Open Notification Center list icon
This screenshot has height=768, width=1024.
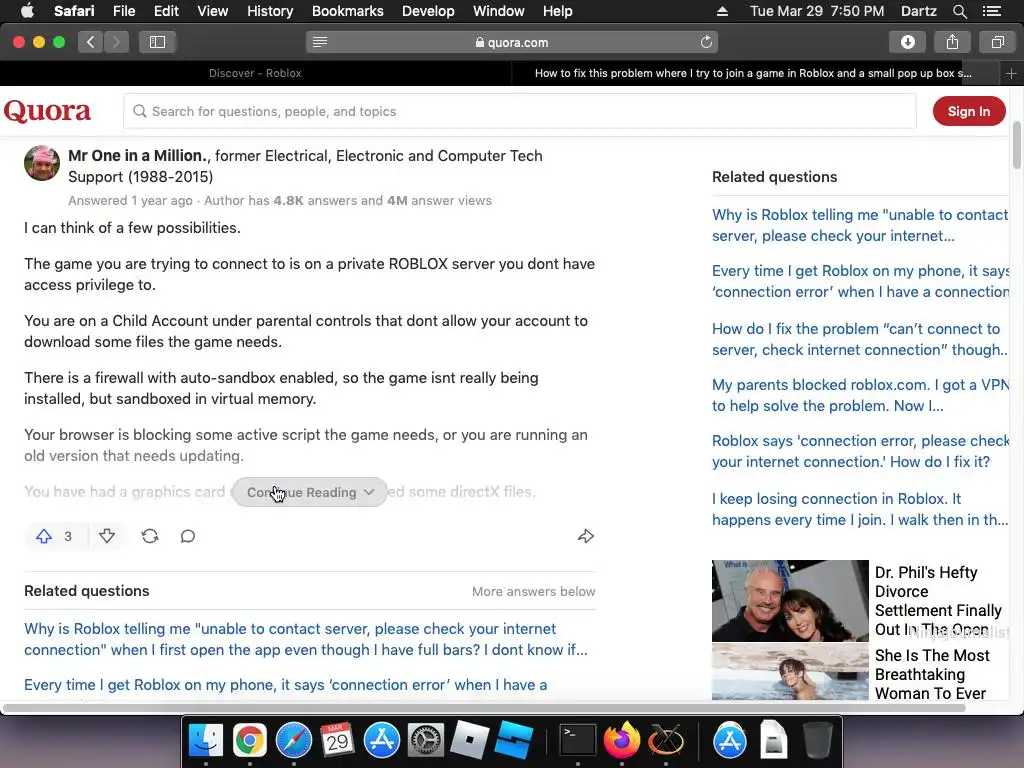(991, 11)
